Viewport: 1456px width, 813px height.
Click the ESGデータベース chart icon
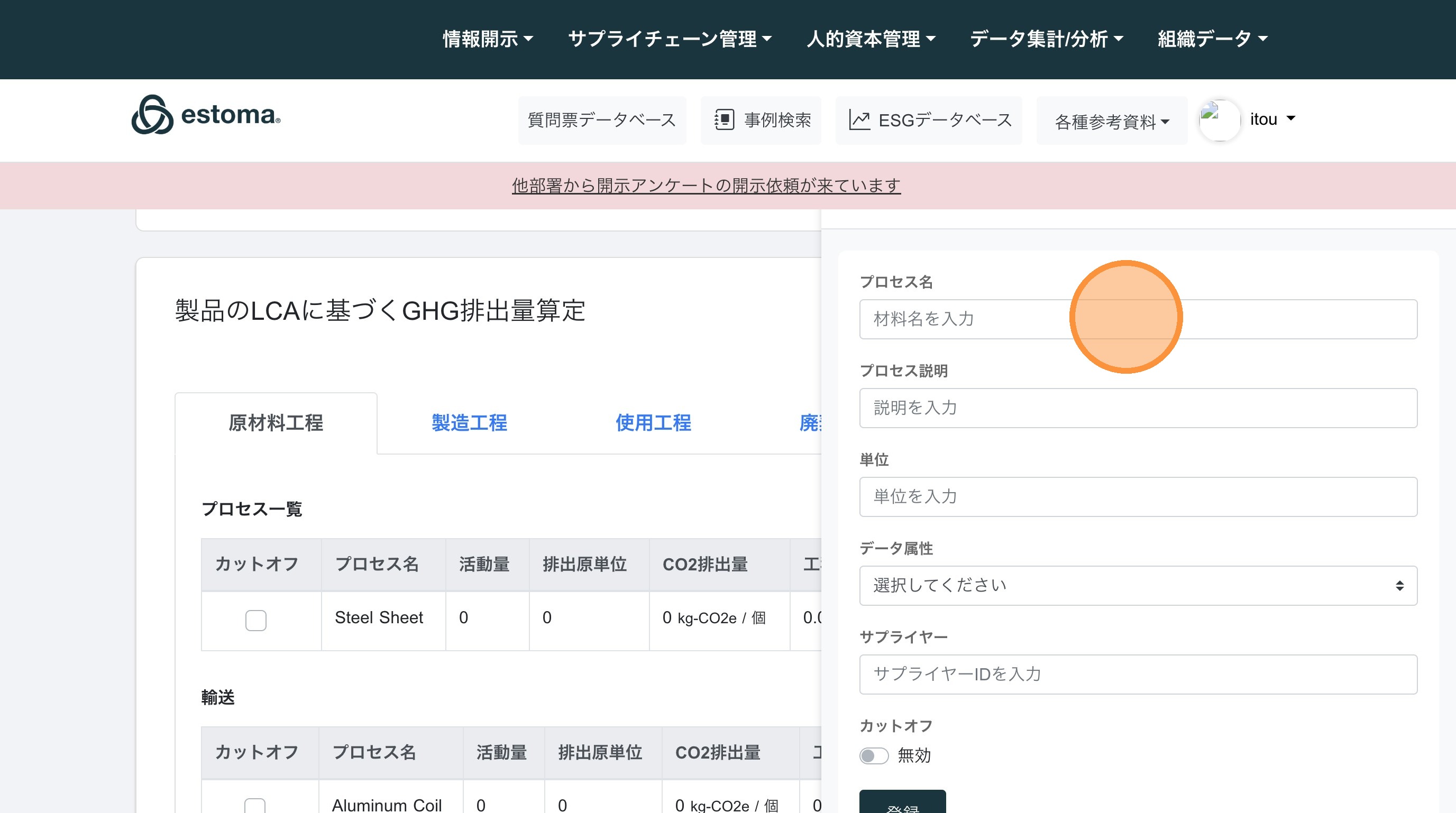(x=859, y=120)
